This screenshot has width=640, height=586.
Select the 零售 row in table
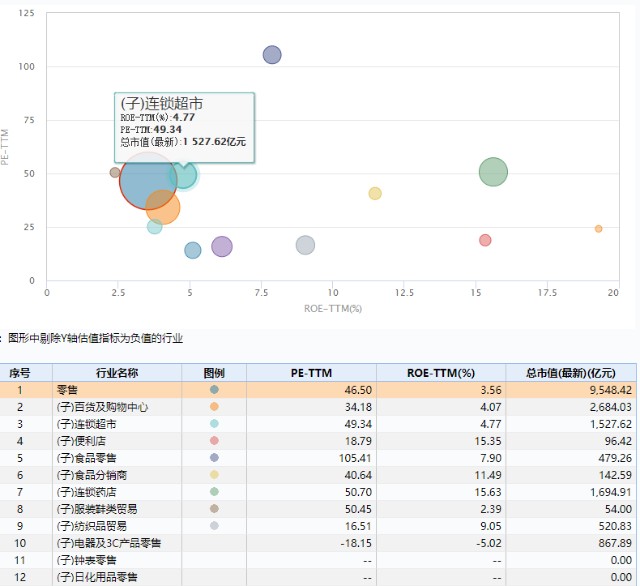tap(318, 390)
